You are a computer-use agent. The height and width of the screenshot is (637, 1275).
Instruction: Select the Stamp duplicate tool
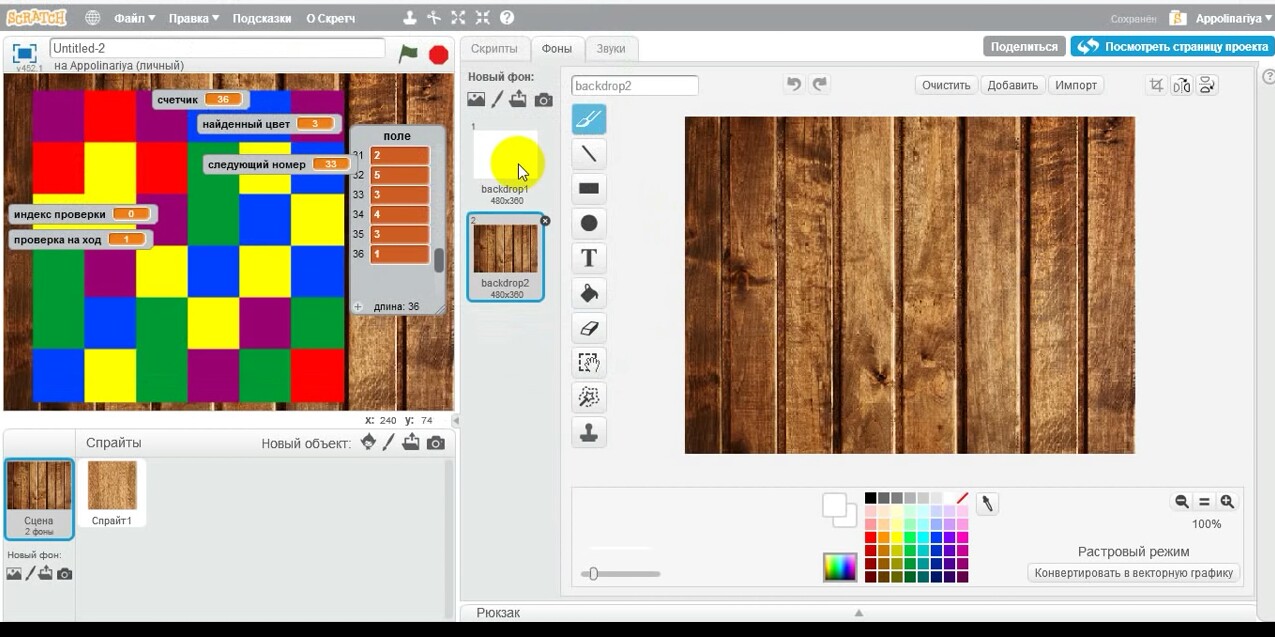point(589,432)
